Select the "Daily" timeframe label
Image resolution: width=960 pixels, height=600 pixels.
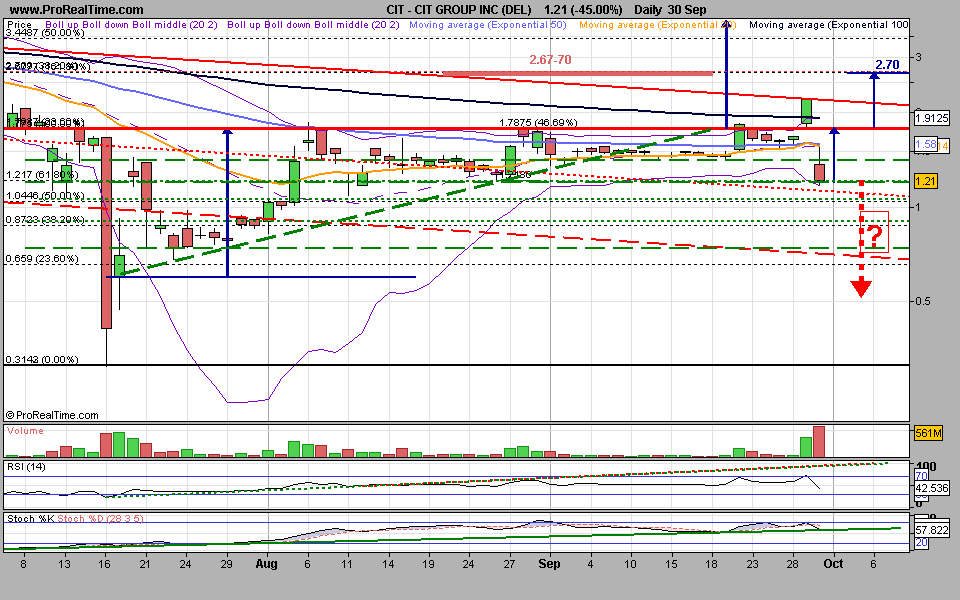click(x=649, y=10)
